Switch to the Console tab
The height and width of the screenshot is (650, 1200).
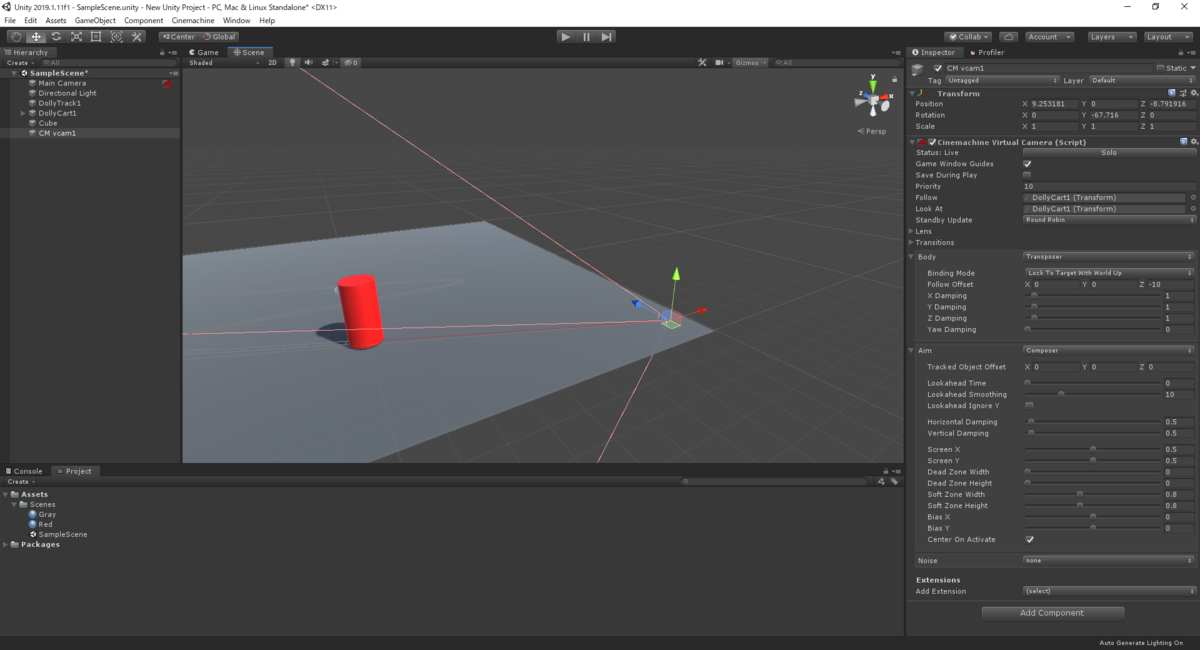tap(24, 471)
